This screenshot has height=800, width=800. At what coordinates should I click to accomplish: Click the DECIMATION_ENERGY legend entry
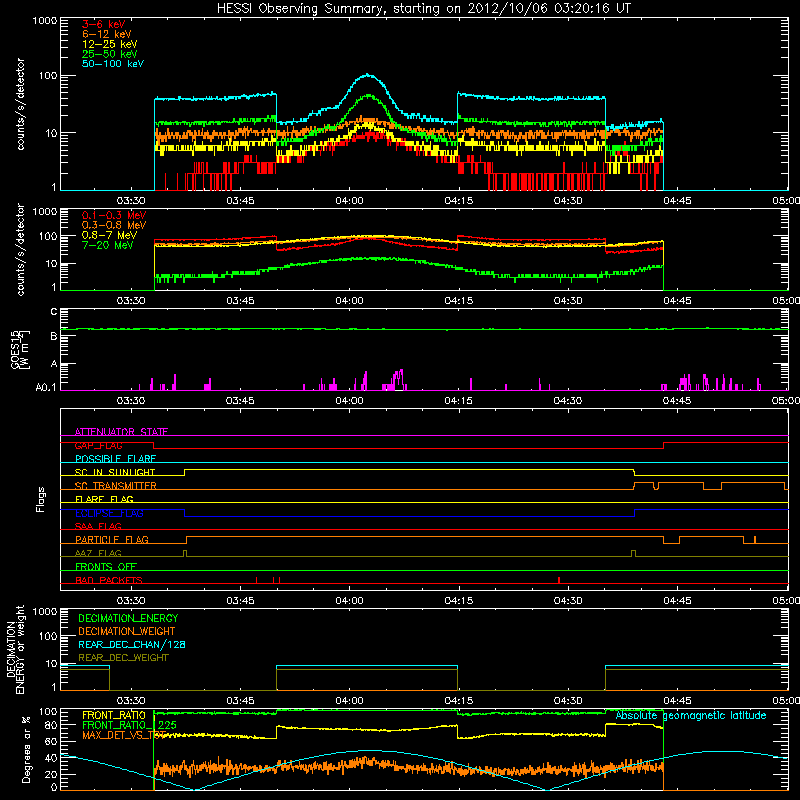coord(128,618)
